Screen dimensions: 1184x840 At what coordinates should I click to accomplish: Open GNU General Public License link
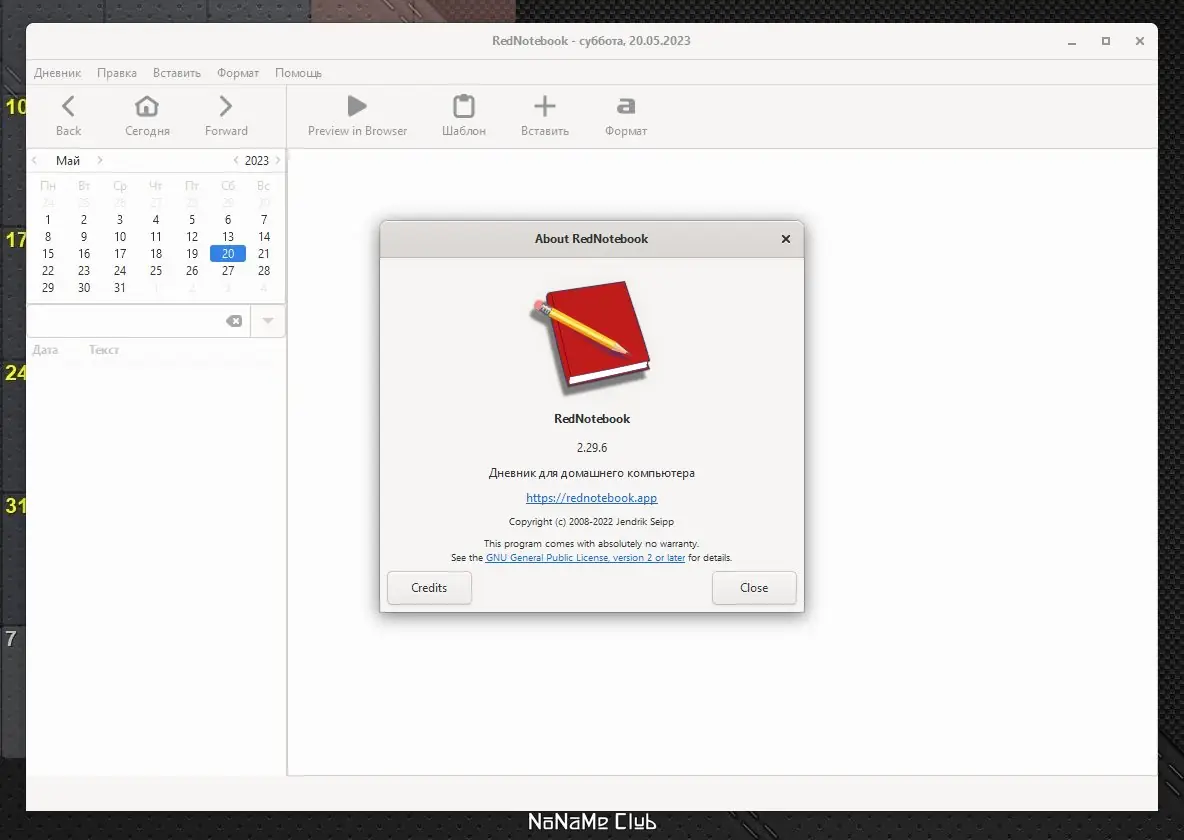585,557
